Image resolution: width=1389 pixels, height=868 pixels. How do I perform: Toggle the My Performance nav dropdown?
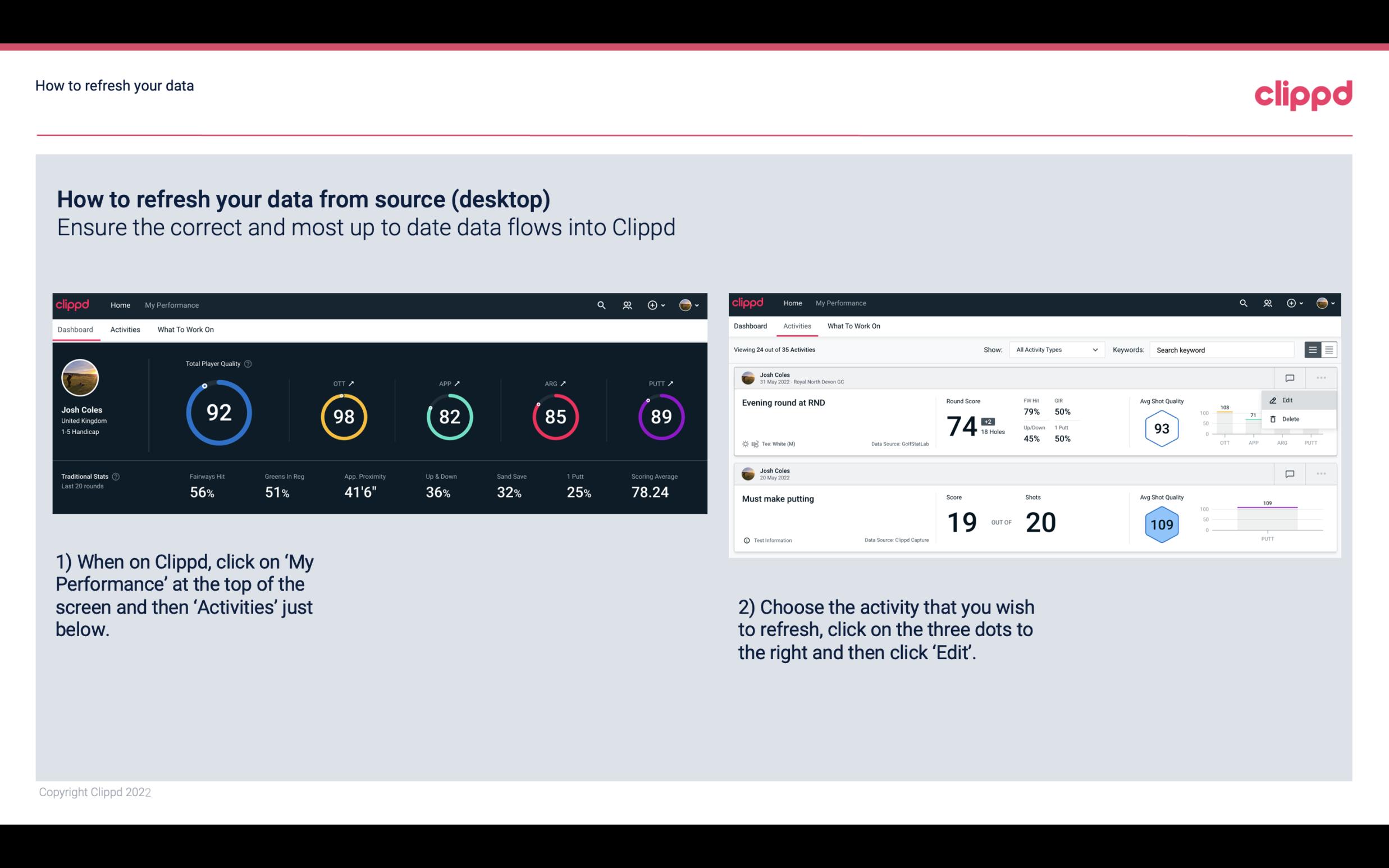[171, 305]
